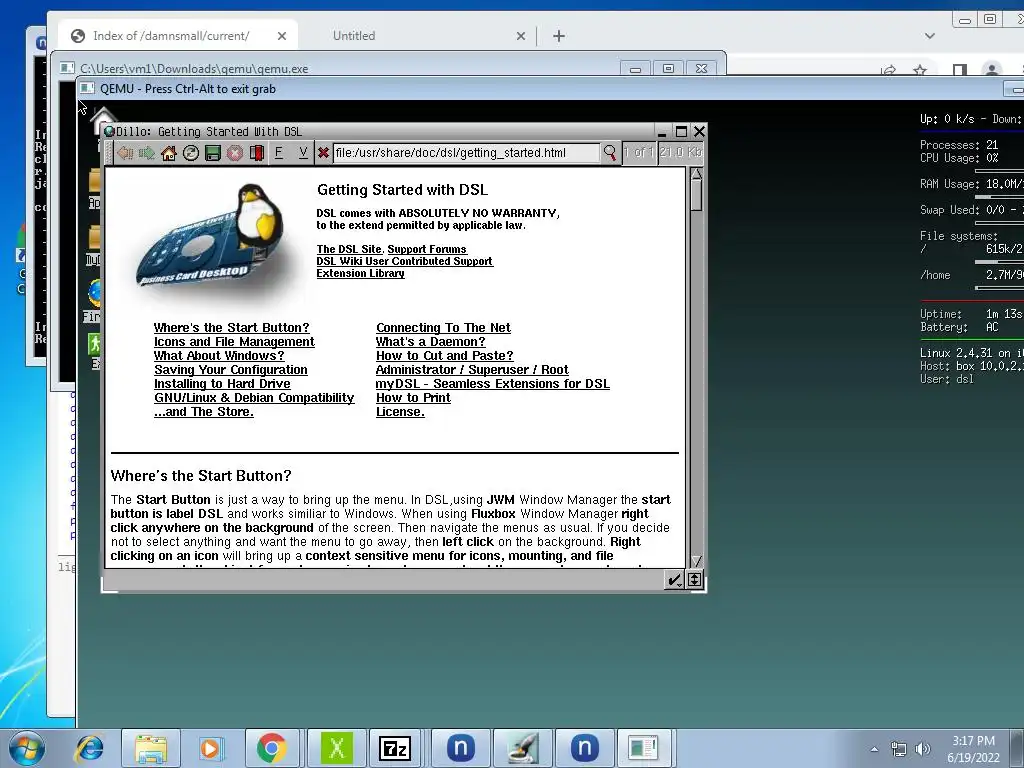
Task: Switch to Chrome from the taskbar
Action: click(272, 748)
